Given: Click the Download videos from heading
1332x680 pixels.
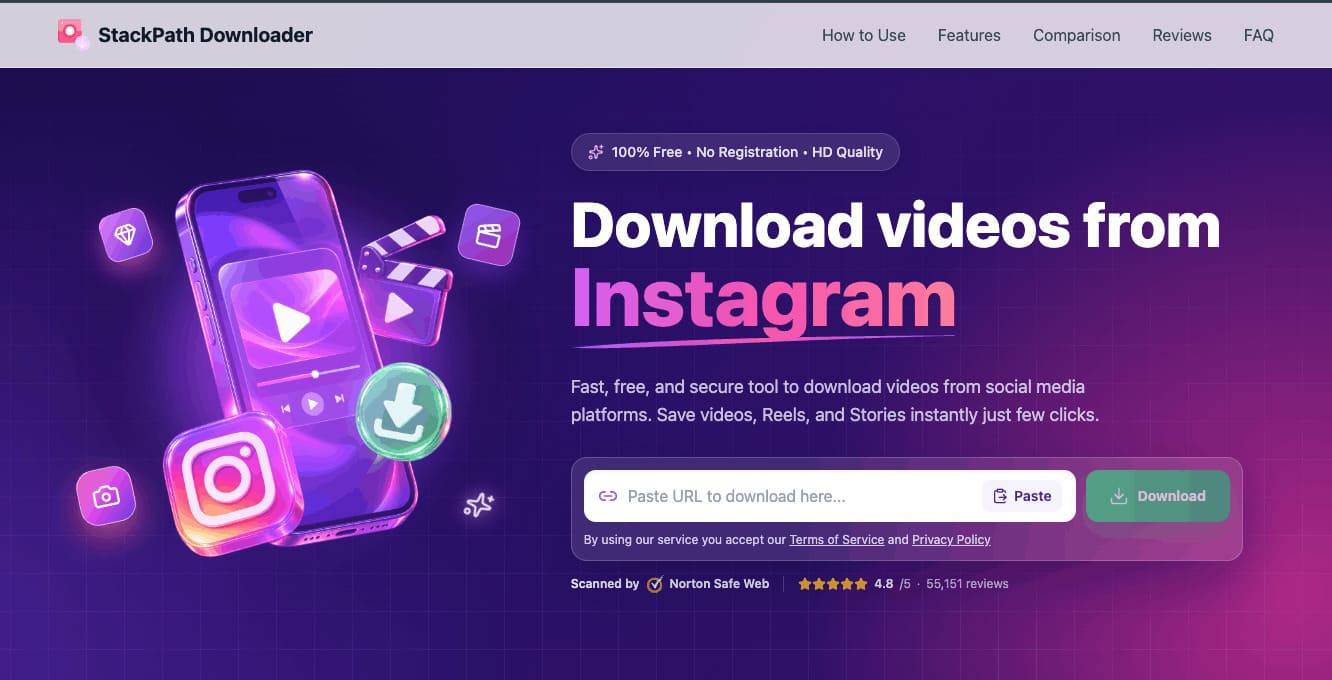Looking at the screenshot, I should tap(896, 225).
